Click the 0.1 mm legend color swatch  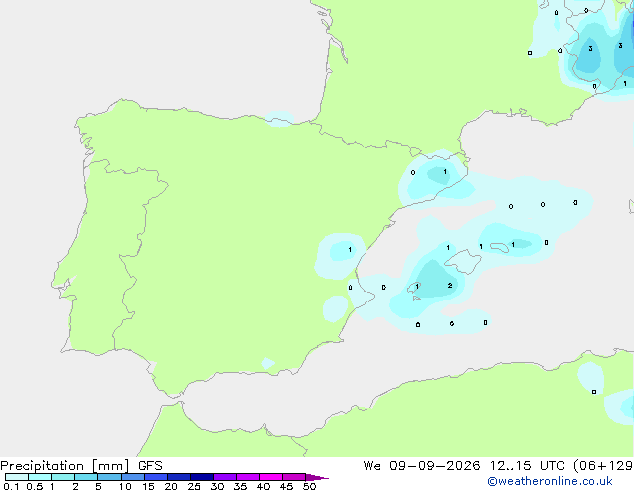coord(17,477)
